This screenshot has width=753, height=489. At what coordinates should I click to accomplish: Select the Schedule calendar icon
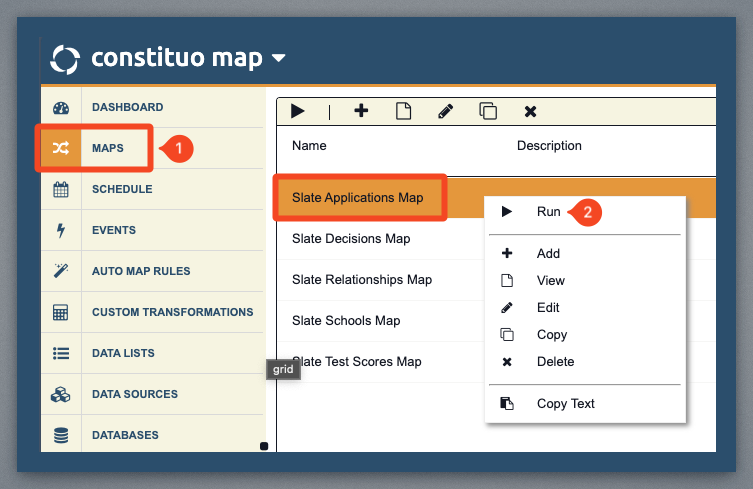[61, 189]
